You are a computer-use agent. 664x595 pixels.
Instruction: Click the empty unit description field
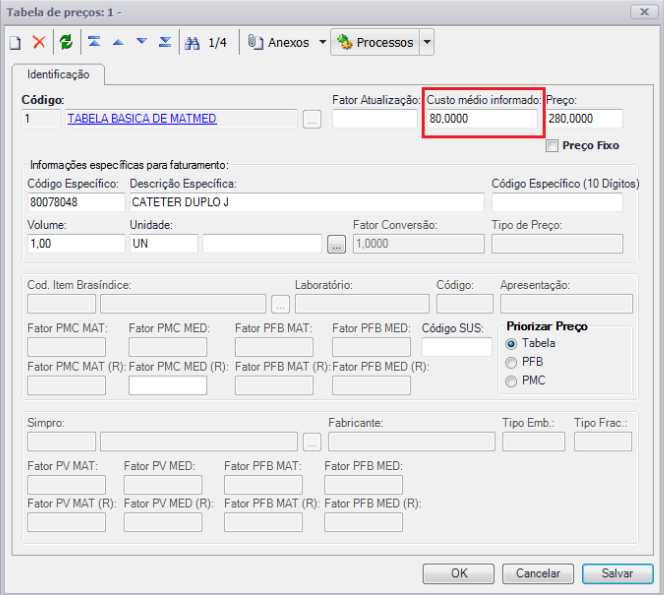pos(262,244)
